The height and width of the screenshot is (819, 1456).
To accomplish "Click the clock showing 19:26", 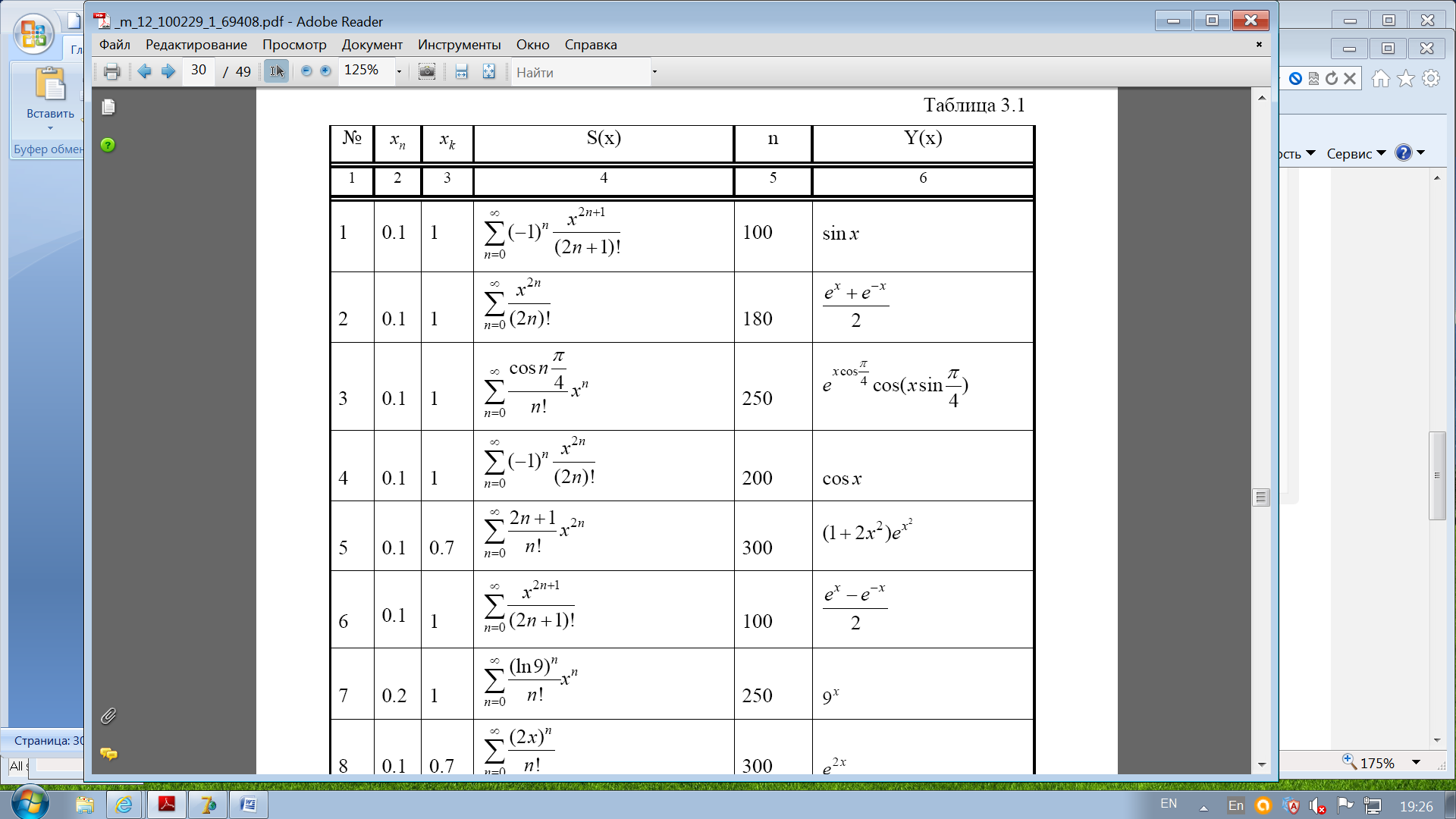I will point(1416,806).
